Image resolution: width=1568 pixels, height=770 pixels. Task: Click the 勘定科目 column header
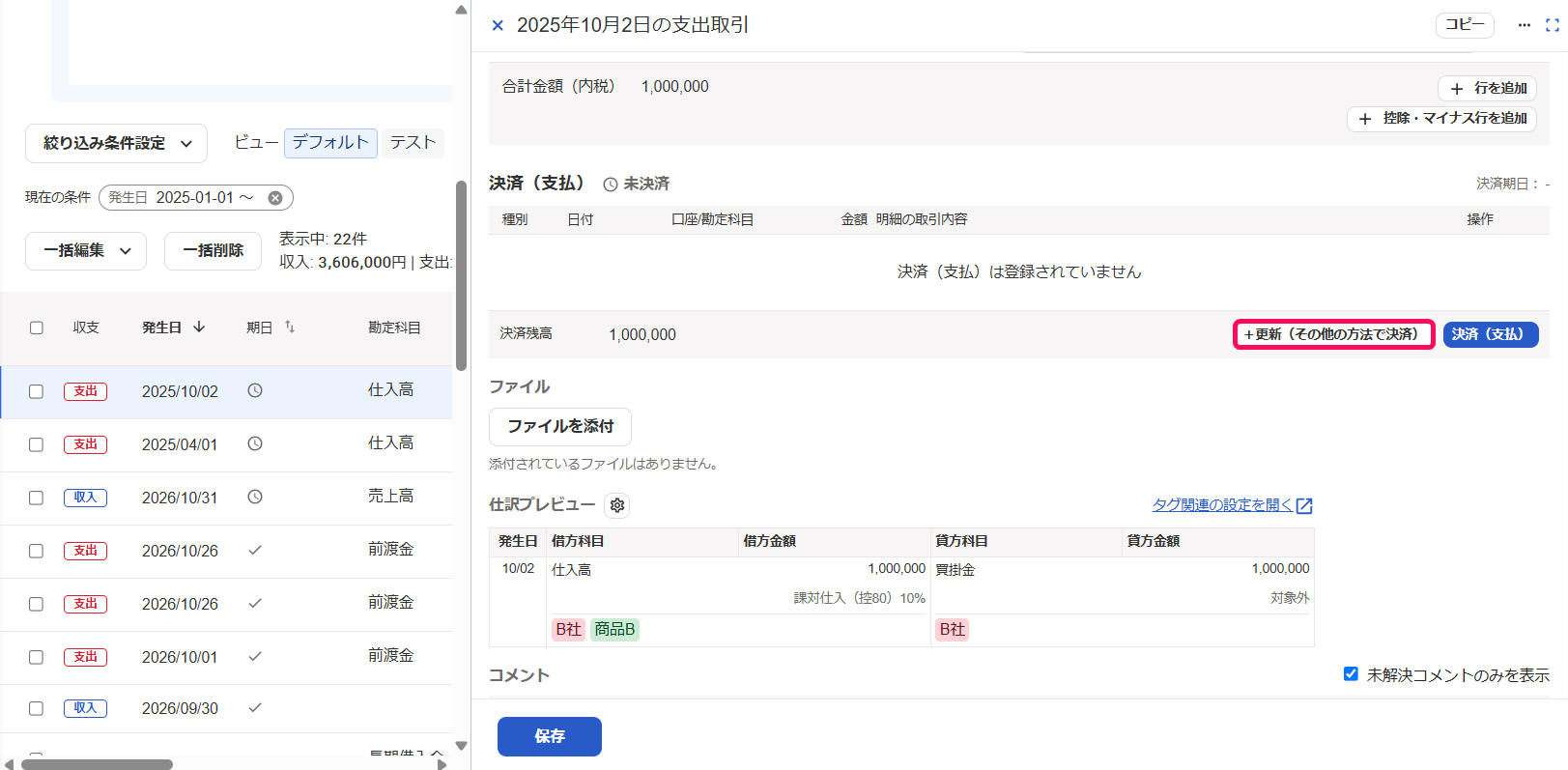(394, 328)
